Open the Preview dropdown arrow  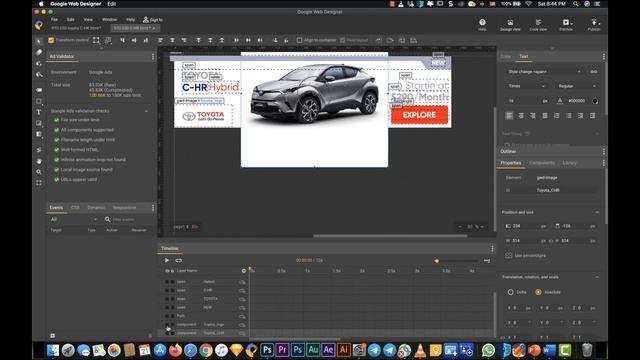[x=571, y=23]
